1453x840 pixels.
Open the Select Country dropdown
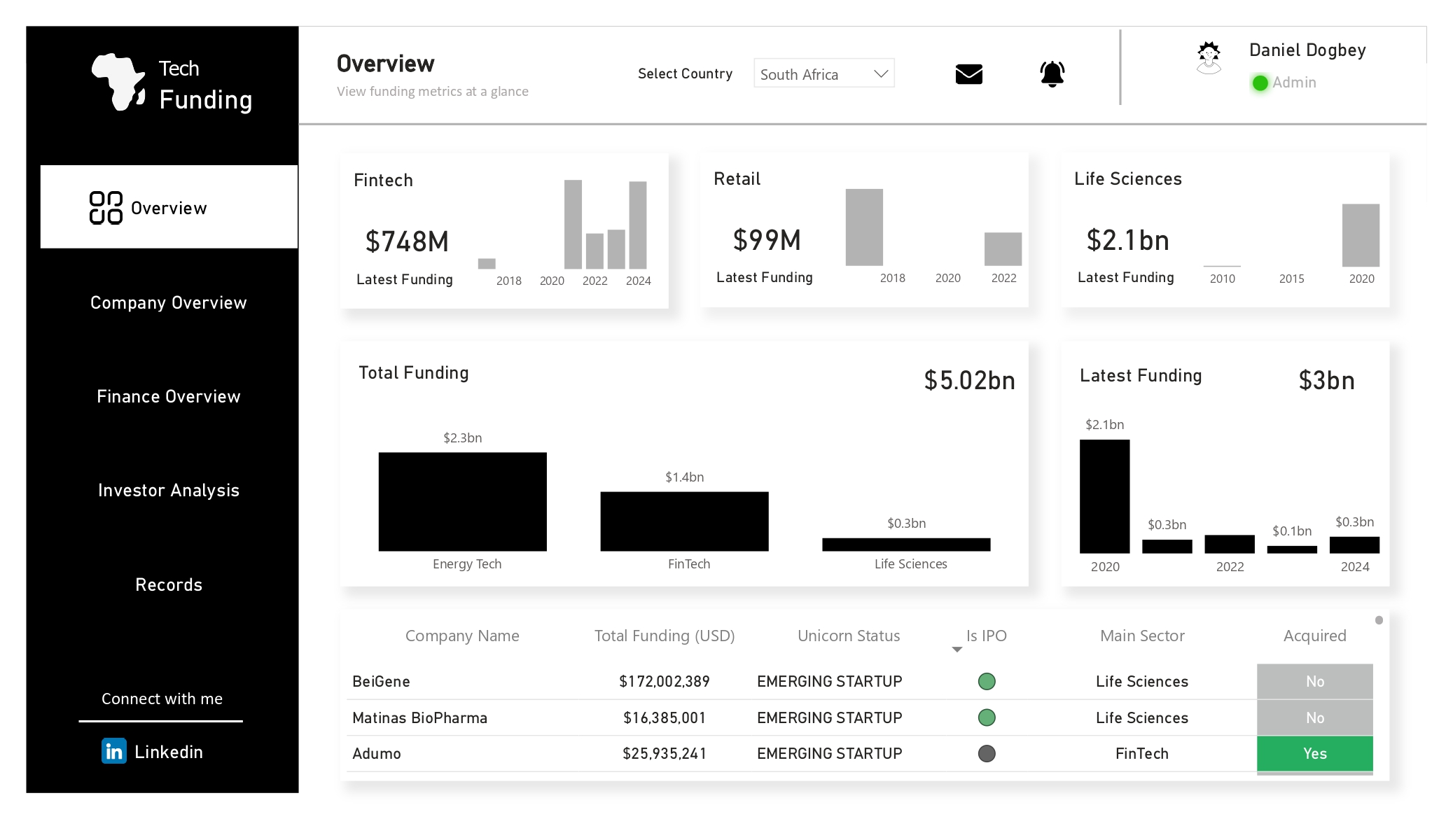point(823,73)
